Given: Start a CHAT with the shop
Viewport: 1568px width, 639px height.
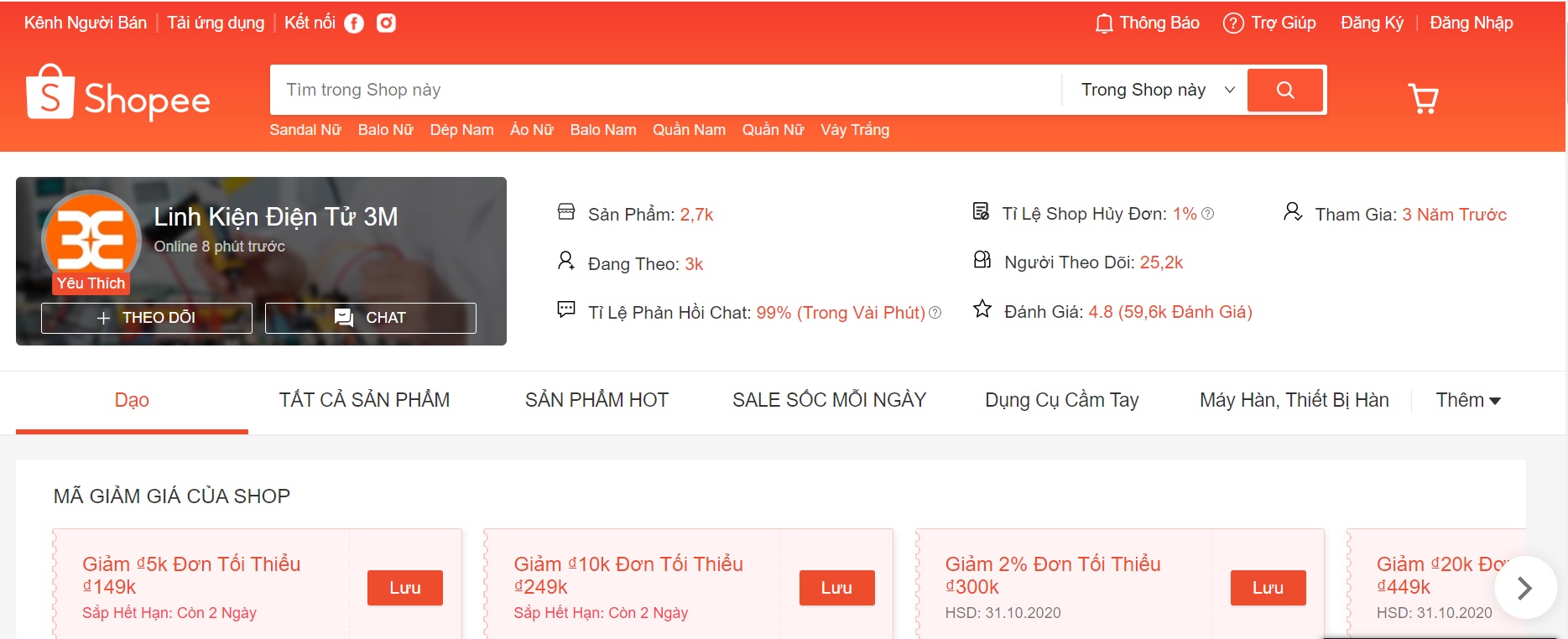Looking at the screenshot, I should tap(371, 318).
